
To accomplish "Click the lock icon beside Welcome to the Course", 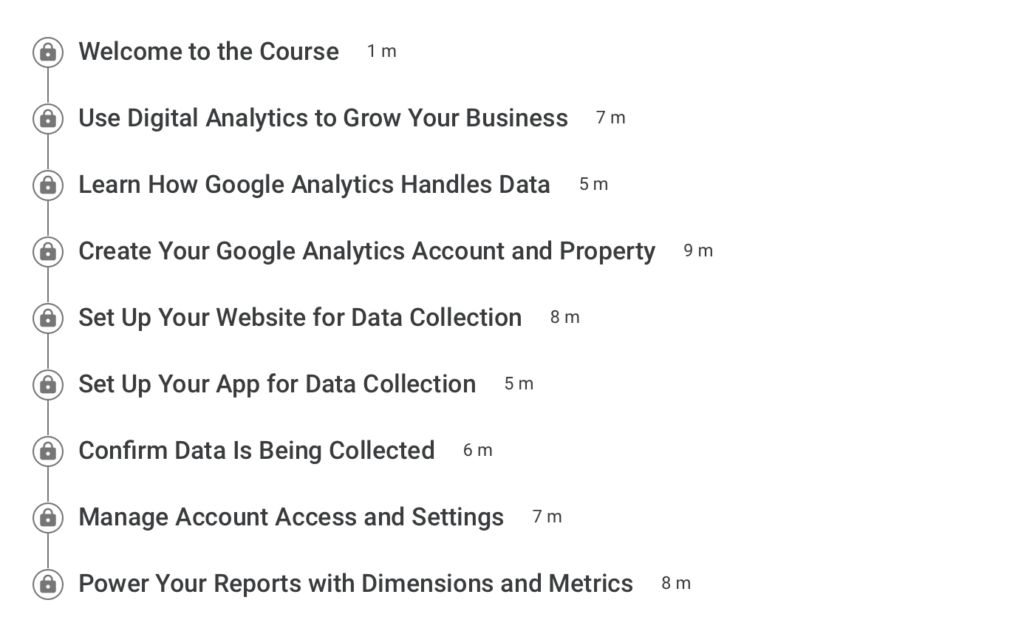I will (x=48, y=51).
